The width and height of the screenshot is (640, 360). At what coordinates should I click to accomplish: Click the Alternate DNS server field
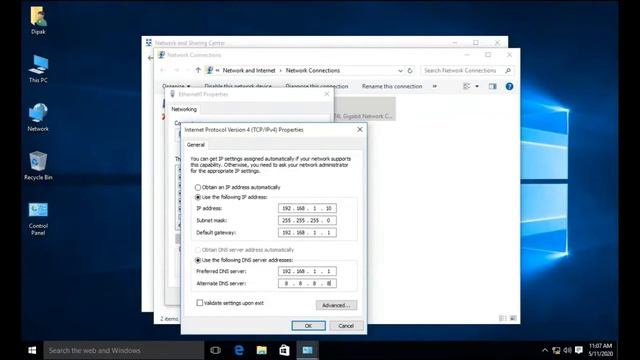(307, 283)
